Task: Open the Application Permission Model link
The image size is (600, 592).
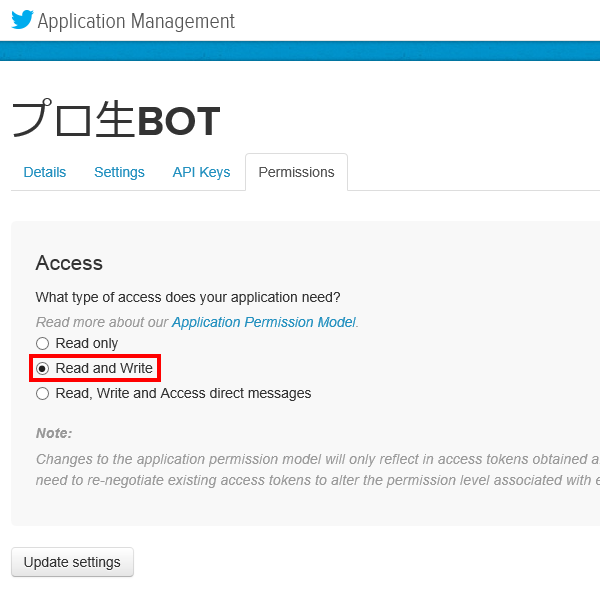Action: click(x=264, y=322)
